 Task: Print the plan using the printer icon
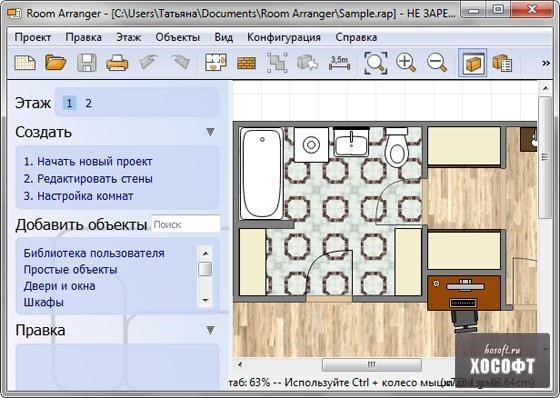[117, 63]
